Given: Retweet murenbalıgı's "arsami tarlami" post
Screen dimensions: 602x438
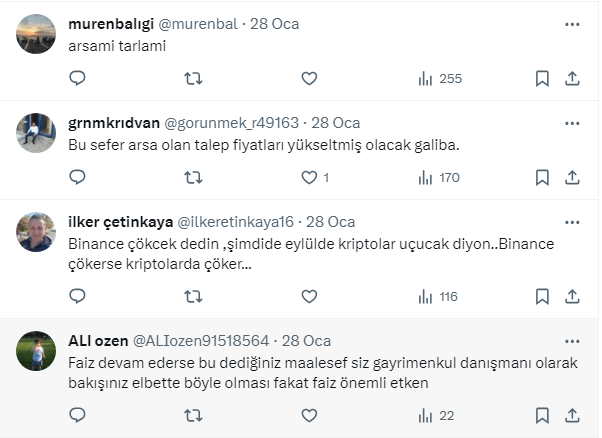Looking at the screenshot, I should point(193,78).
